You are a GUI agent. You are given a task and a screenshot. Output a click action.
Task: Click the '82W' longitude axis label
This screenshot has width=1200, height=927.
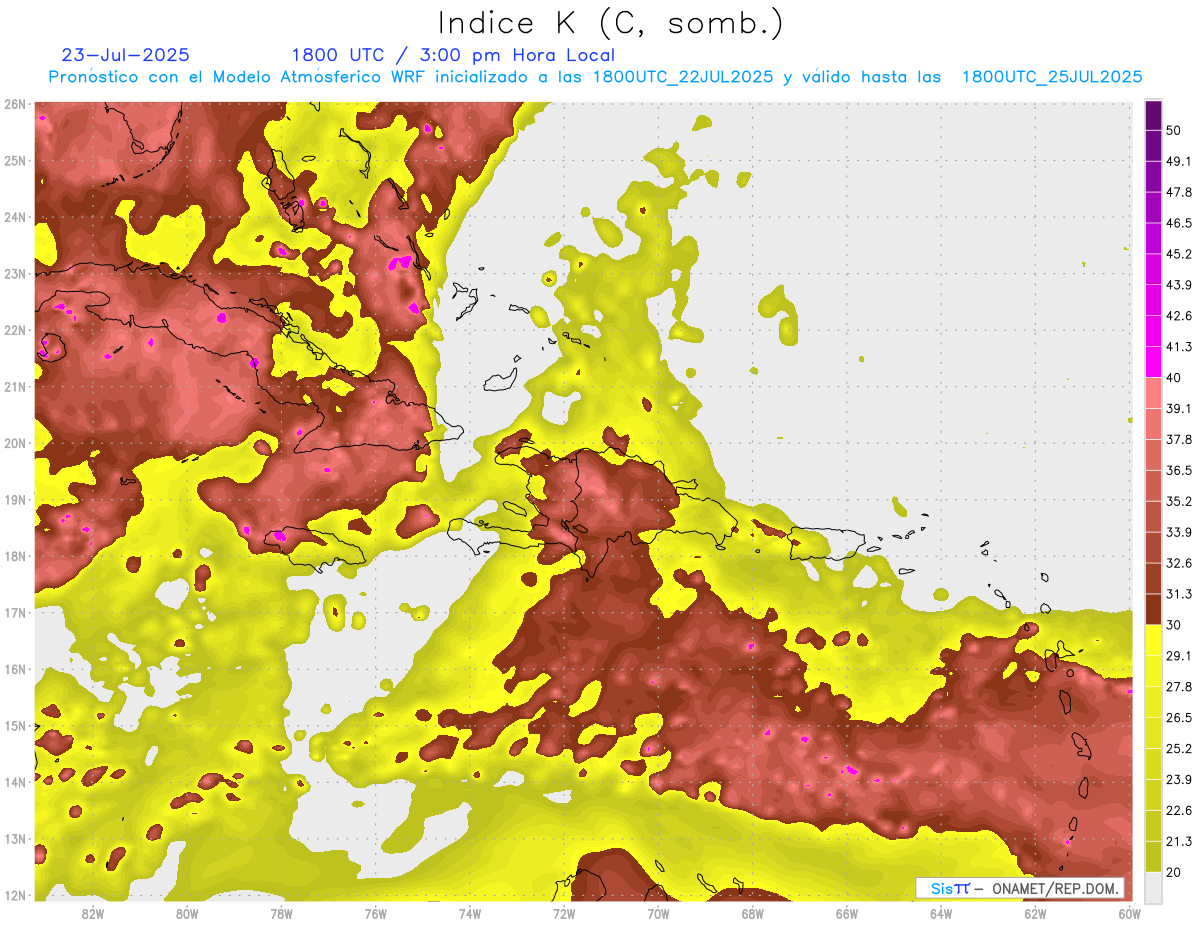(93, 913)
